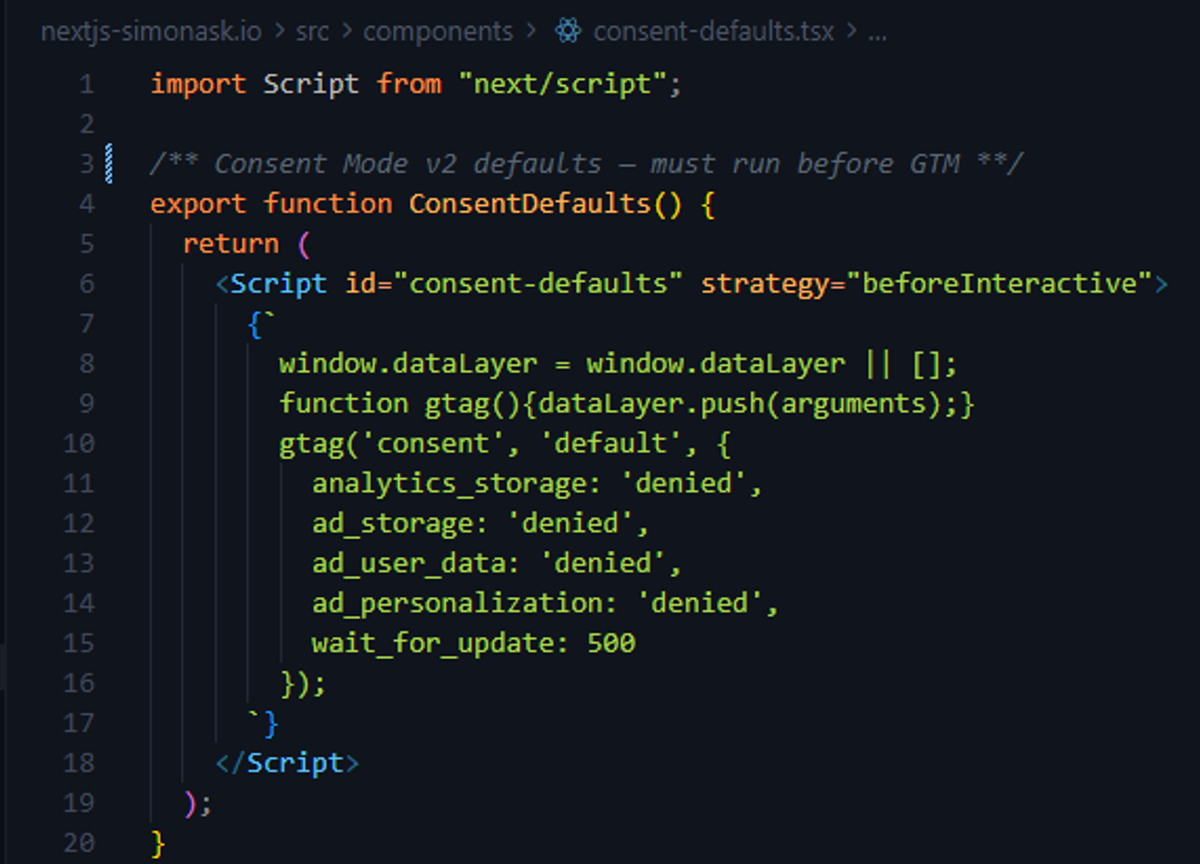Click the React file icon in breadcrumb
The height and width of the screenshot is (864, 1200).
click(x=569, y=32)
